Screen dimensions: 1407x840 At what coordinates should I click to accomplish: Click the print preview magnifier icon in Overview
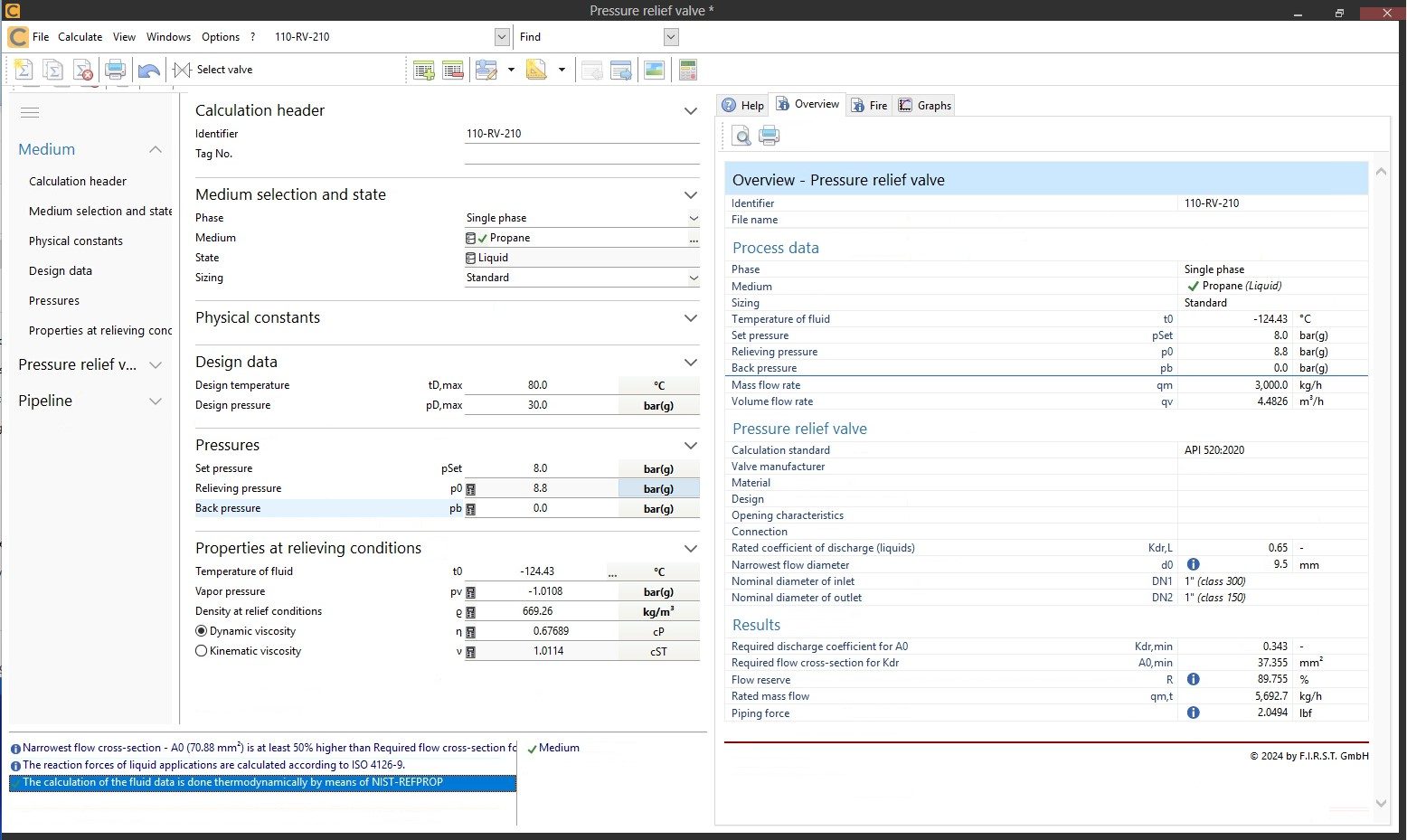741,136
